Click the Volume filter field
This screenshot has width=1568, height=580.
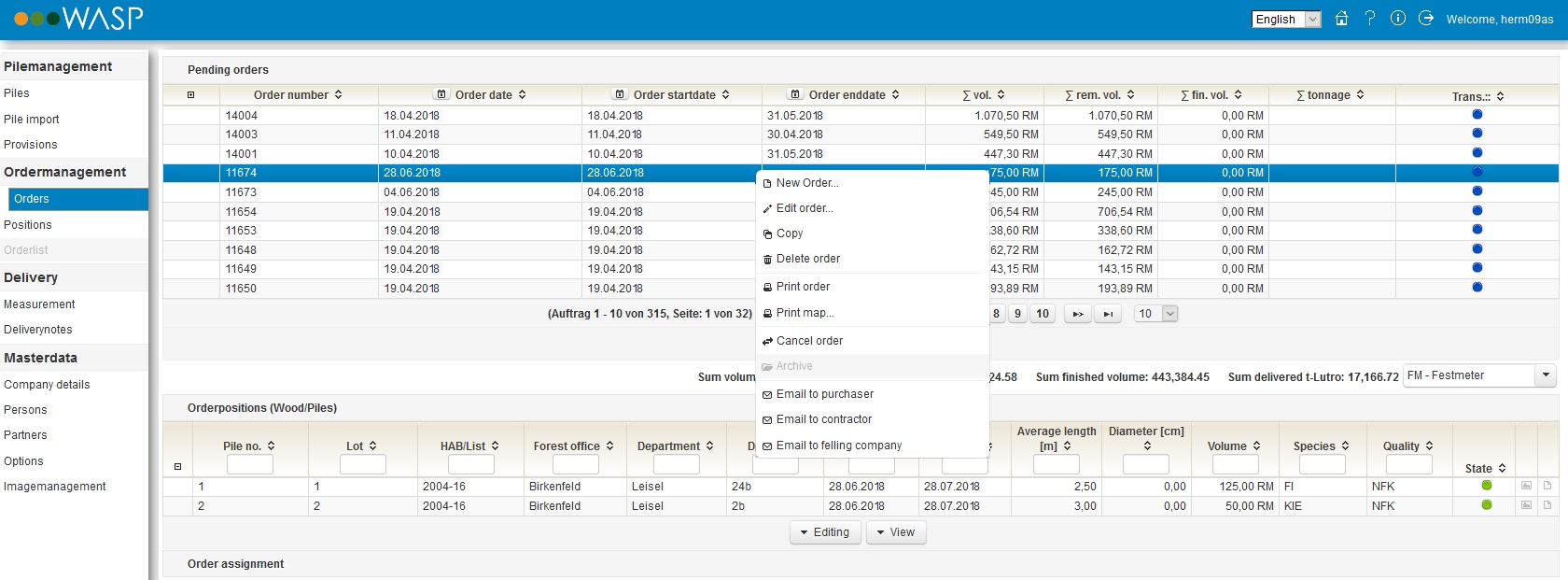click(1236, 464)
